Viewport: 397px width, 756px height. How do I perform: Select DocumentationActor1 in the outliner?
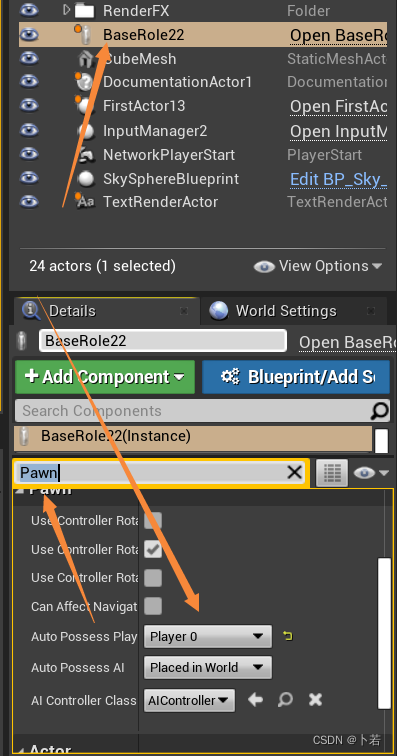(x=178, y=82)
